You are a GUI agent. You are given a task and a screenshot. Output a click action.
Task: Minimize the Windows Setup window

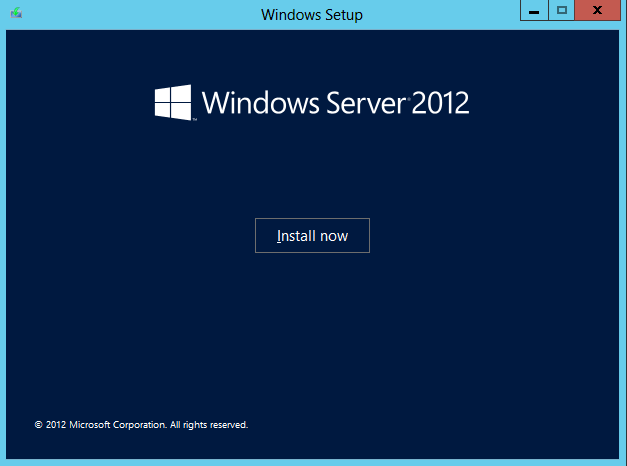click(x=534, y=10)
